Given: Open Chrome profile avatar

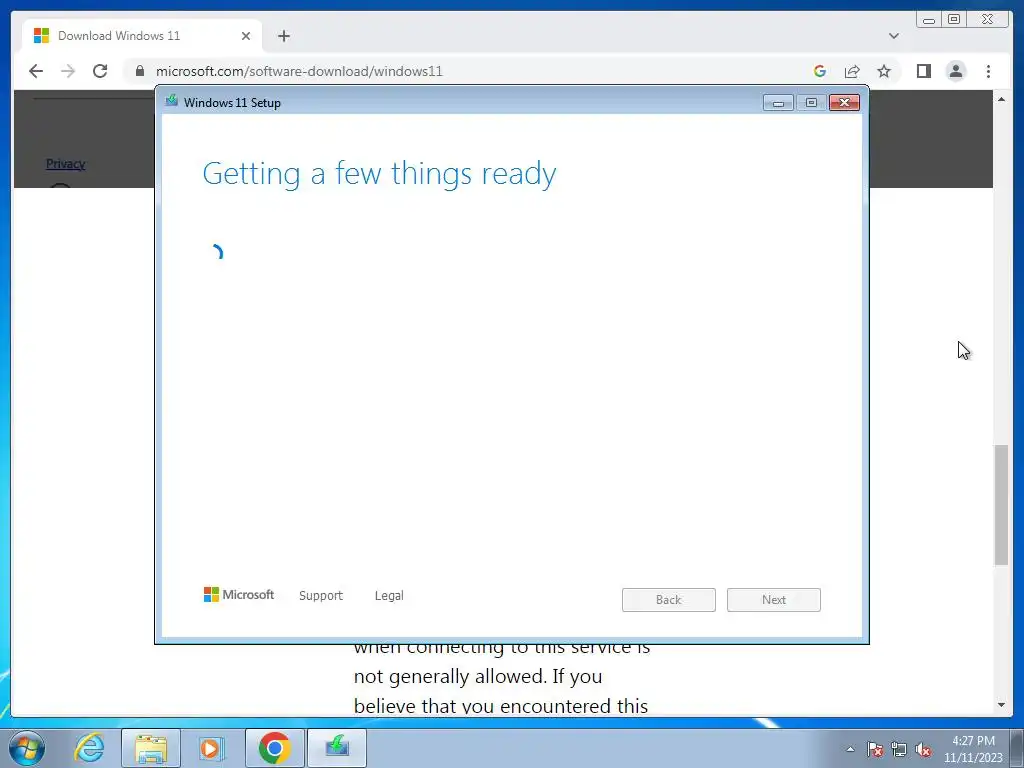Looking at the screenshot, I should point(955,71).
